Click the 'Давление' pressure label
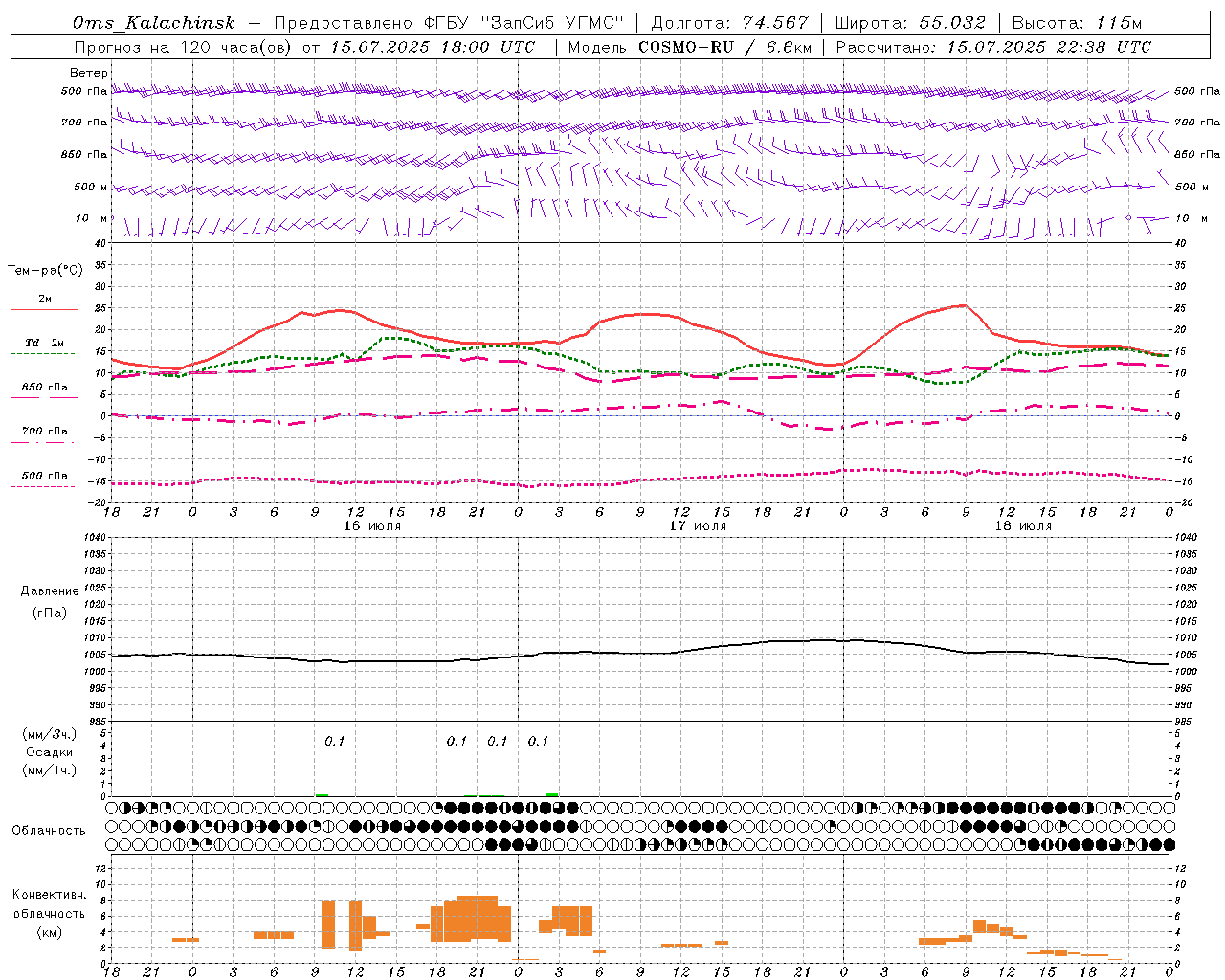This screenshot has width=1225, height=980. [50, 591]
